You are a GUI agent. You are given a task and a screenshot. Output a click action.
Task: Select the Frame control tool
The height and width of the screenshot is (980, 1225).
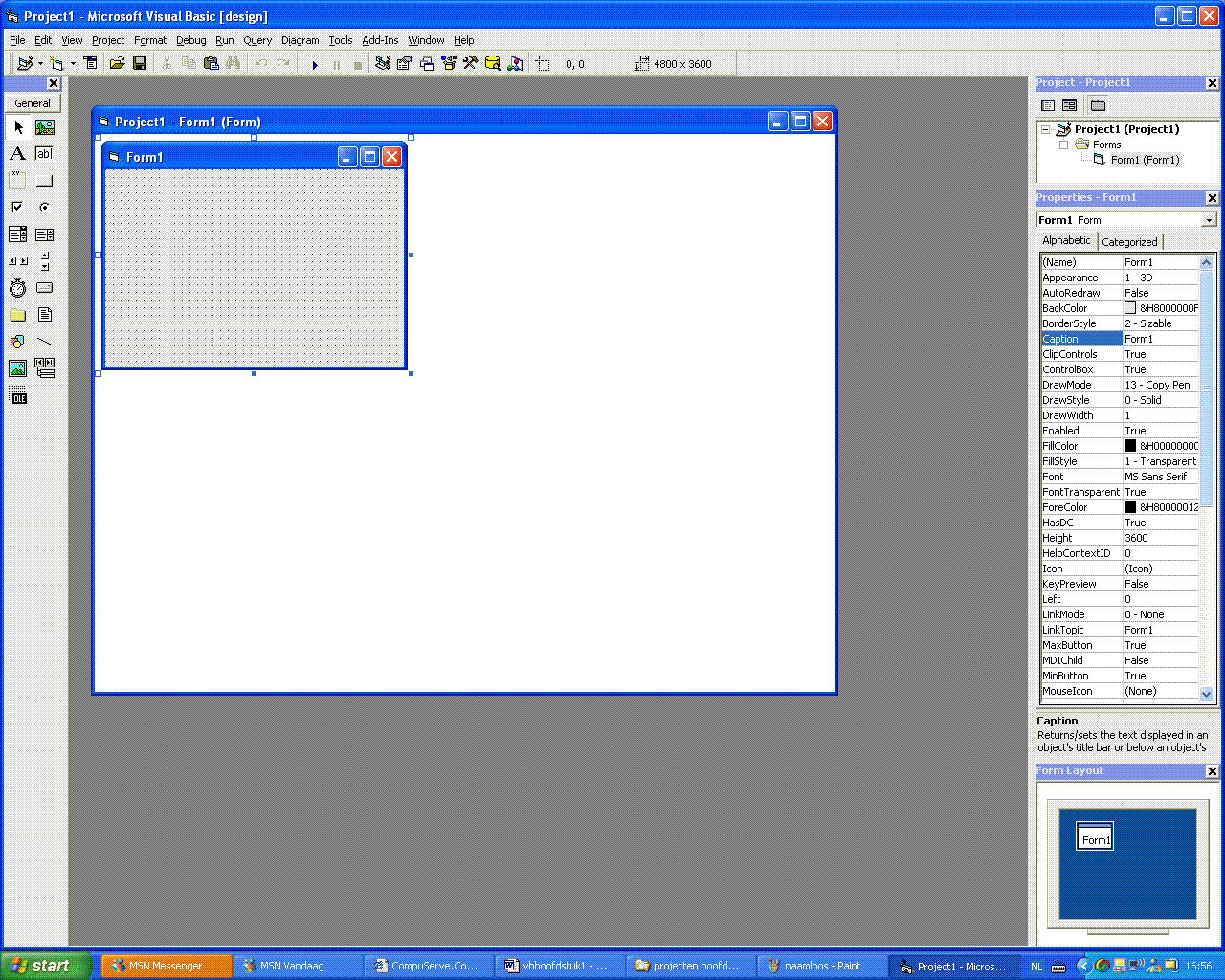[x=18, y=181]
